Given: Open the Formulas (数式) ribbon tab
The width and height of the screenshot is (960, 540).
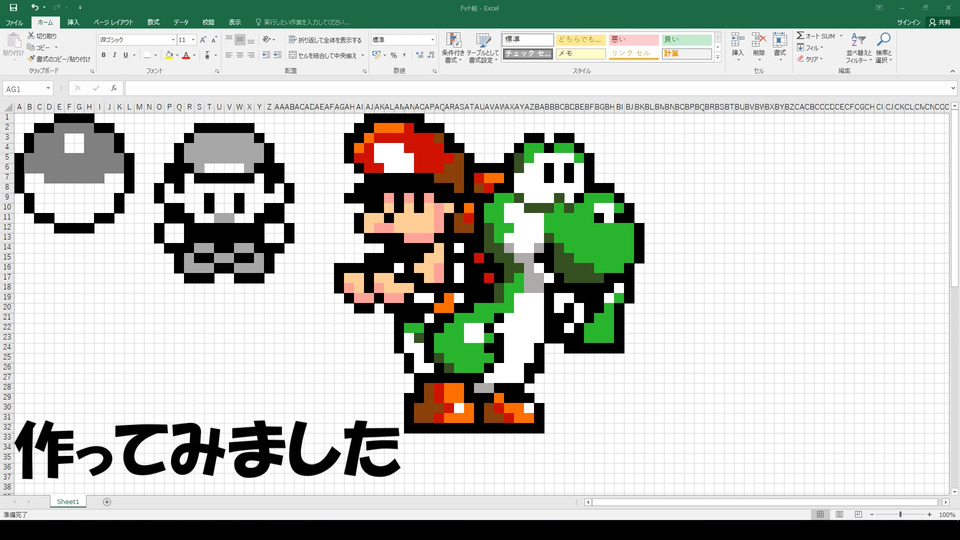Looking at the screenshot, I should [x=153, y=21].
